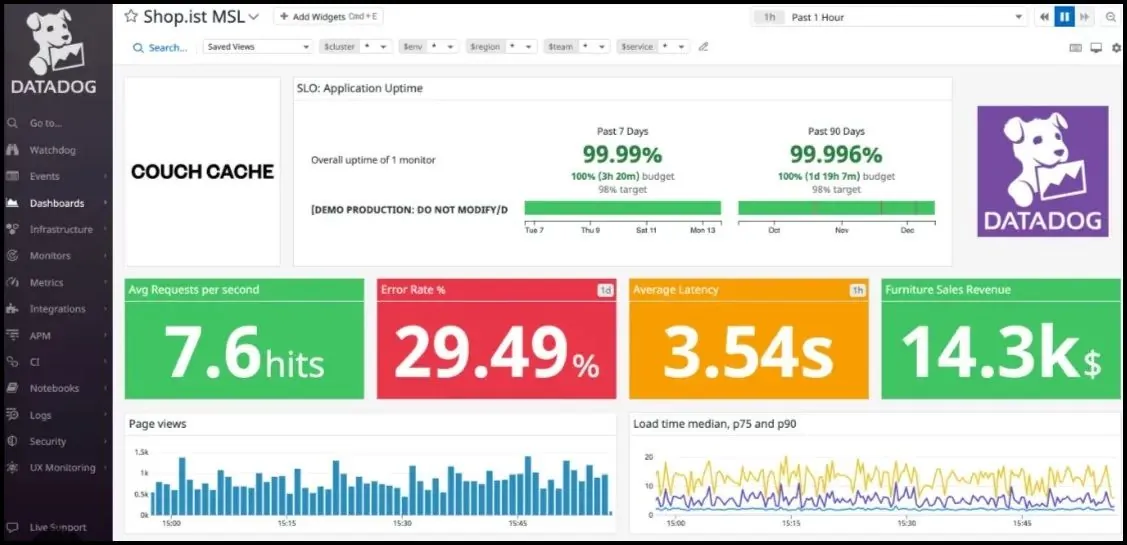1127x545 pixels.
Task: Click the Search field in toolbar
Action: coord(160,47)
